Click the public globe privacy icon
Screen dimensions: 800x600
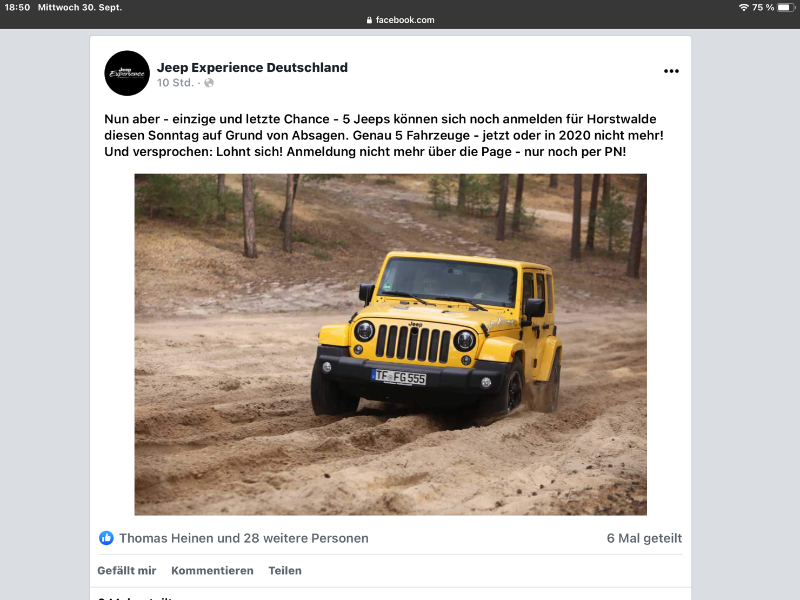point(209,83)
